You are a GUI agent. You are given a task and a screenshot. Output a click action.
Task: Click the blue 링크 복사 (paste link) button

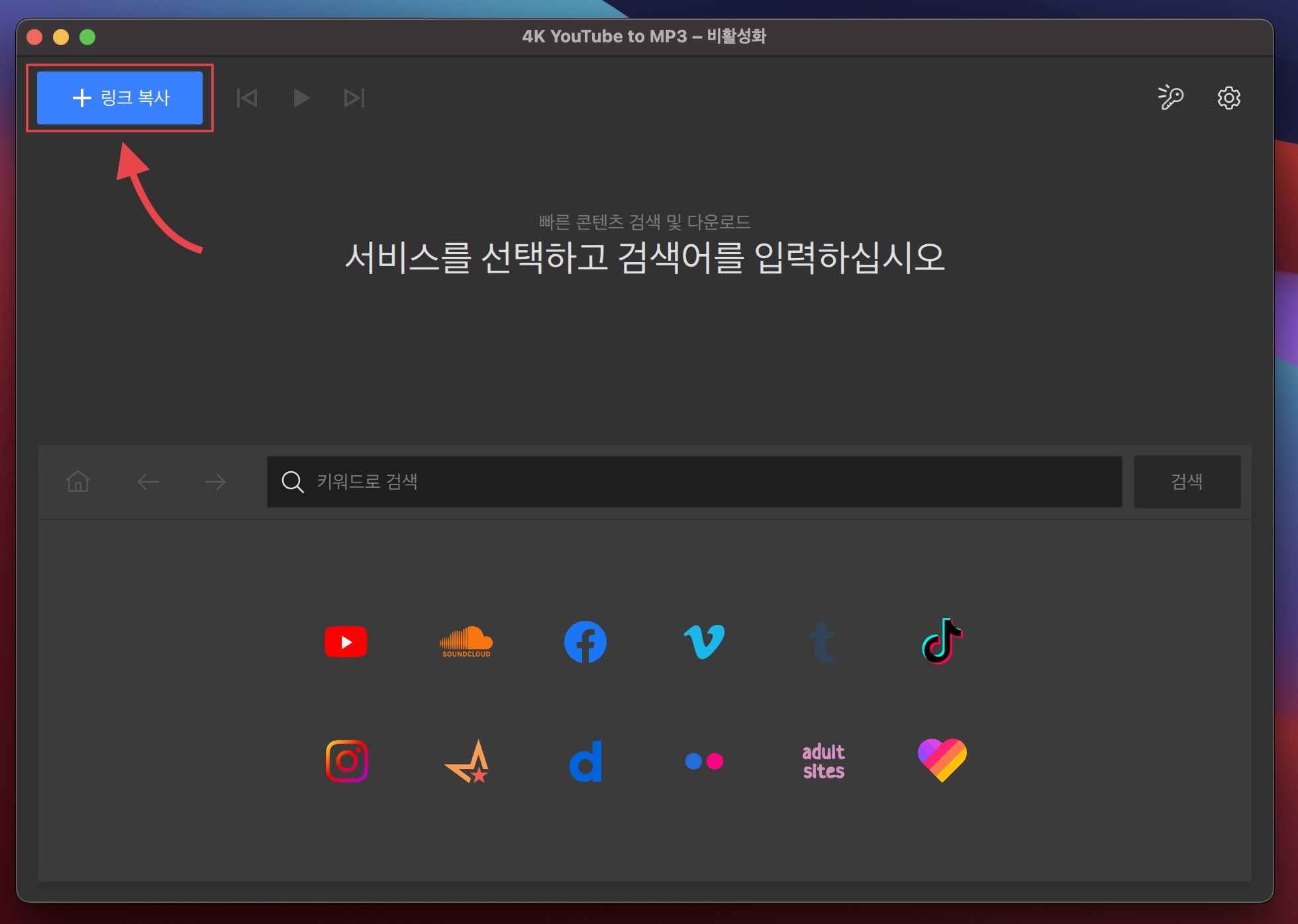[x=120, y=98]
